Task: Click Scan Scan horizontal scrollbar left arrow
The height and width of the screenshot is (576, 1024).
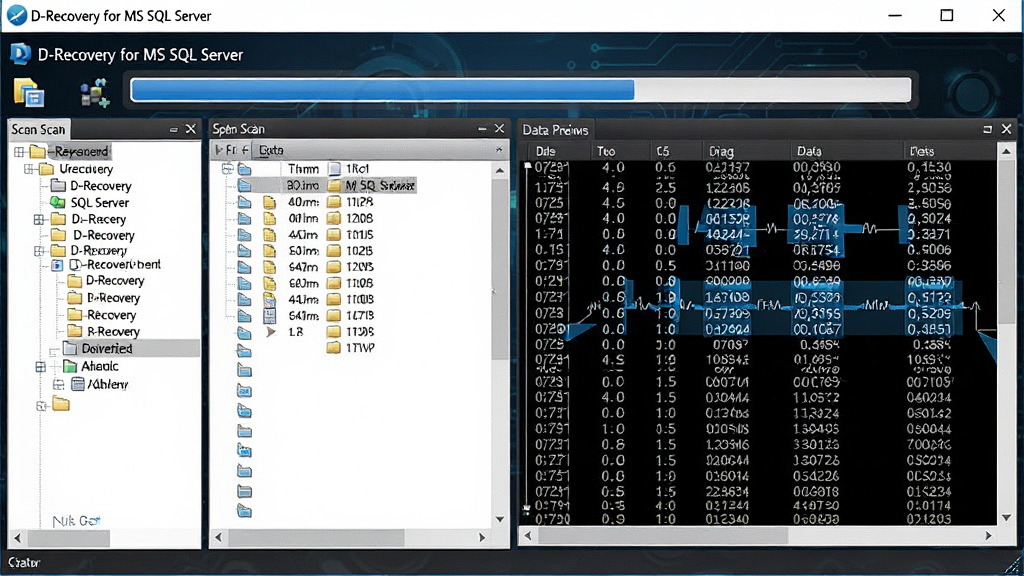Action: (x=18, y=538)
